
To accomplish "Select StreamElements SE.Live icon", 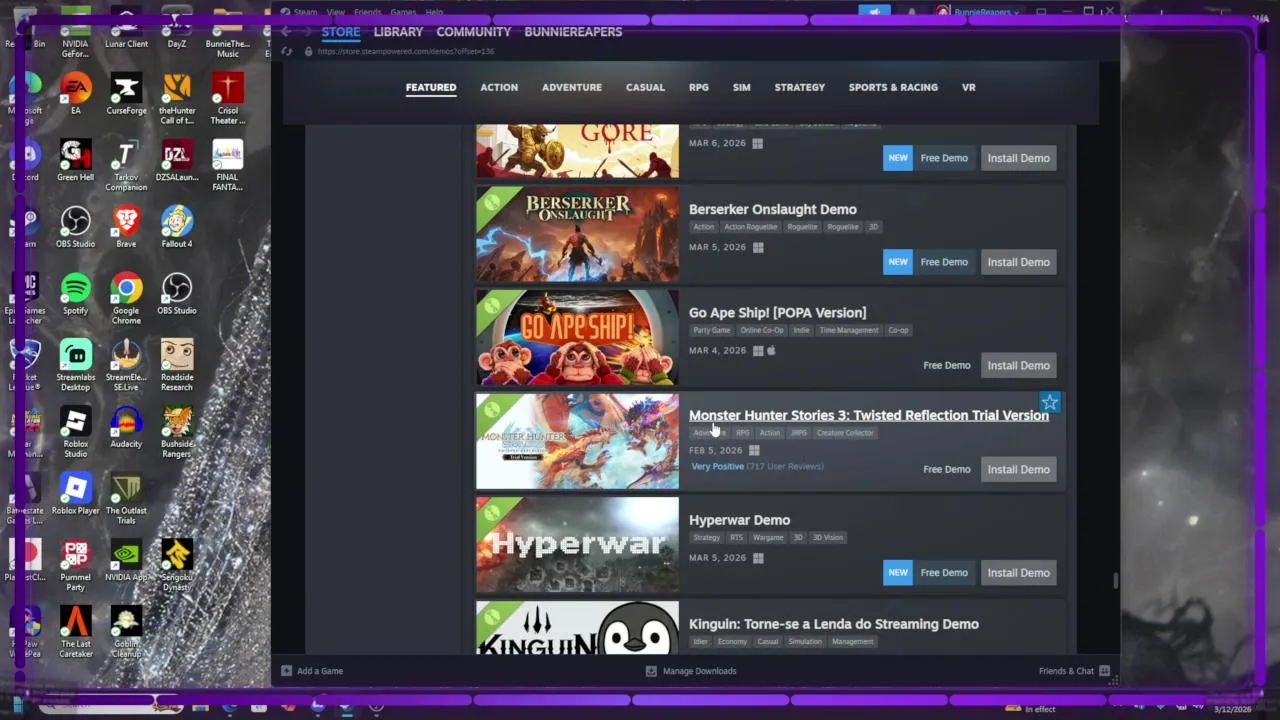I will (x=126, y=366).
